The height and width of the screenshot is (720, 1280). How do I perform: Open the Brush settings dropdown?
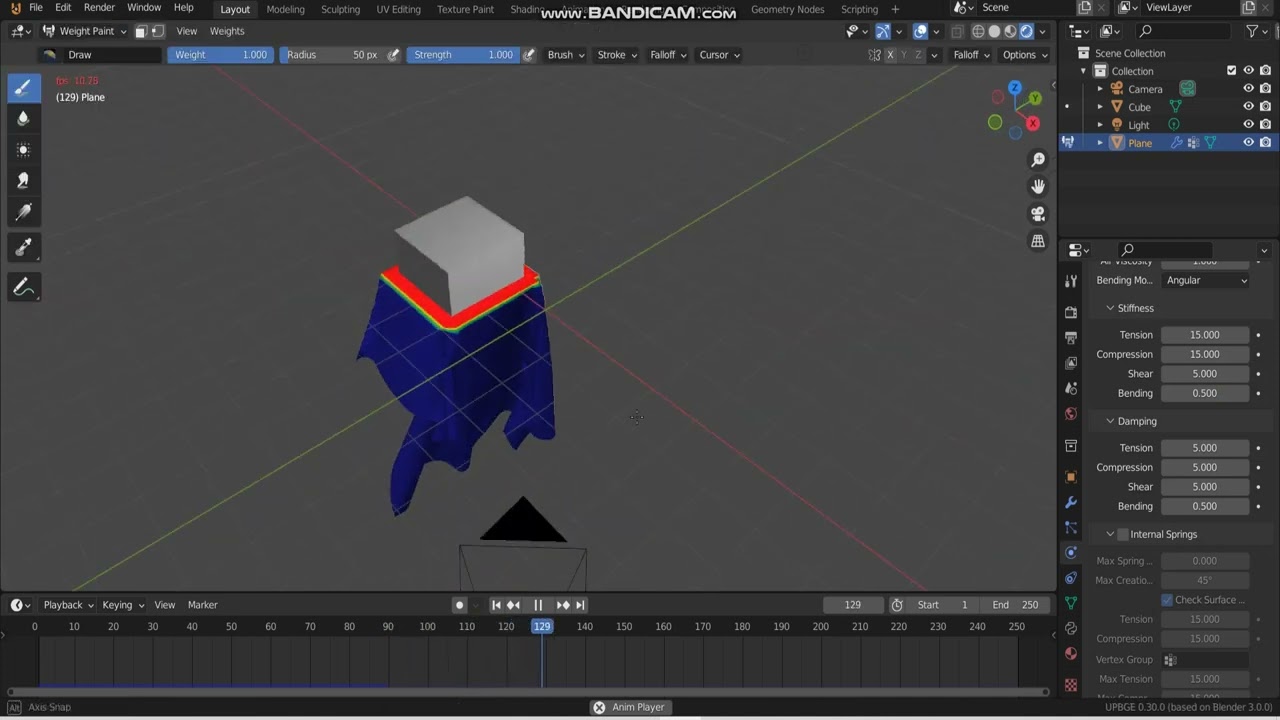(566, 55)
